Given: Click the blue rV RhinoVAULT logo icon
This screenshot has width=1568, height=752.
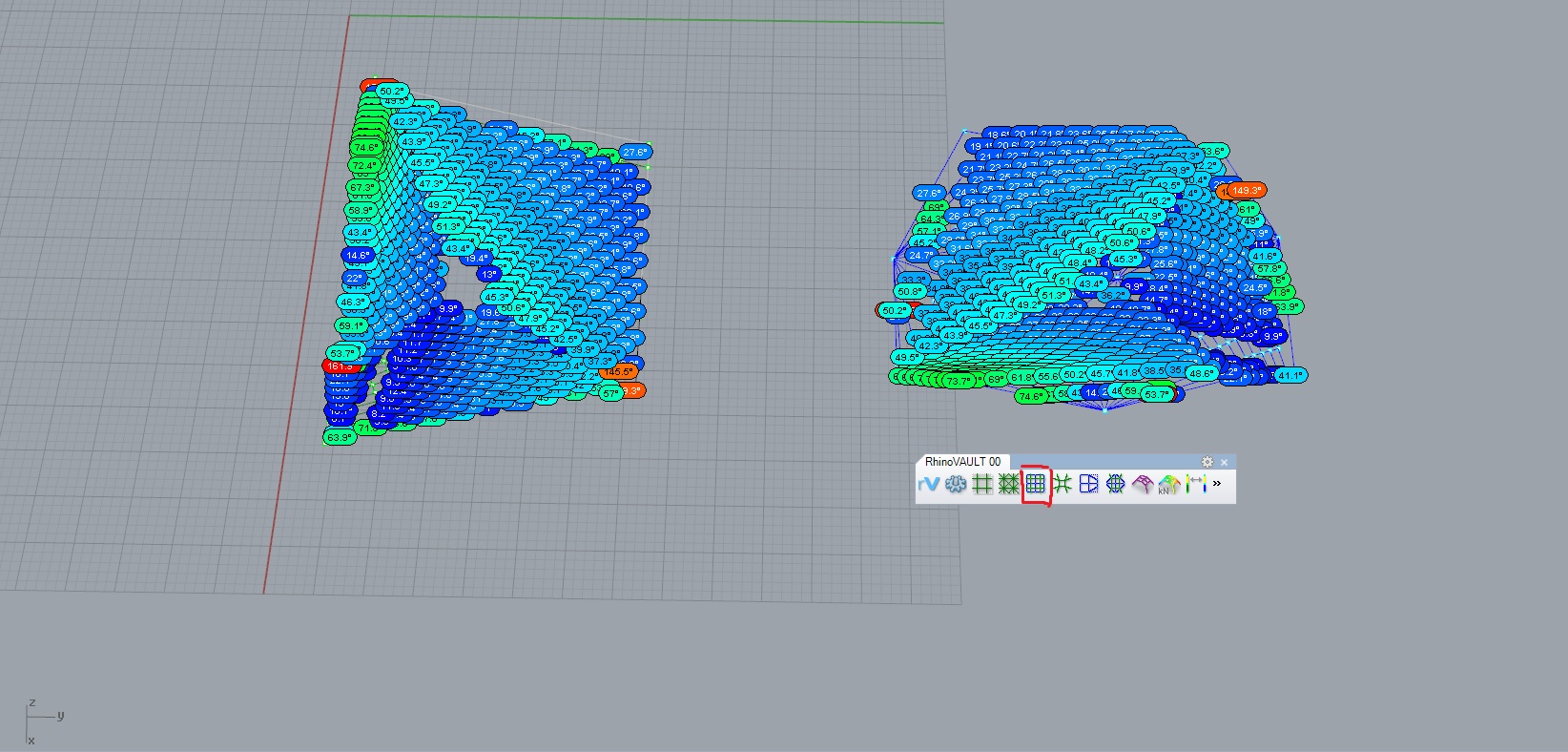Looking at the screenshot, I should click(x=928, y=485).
